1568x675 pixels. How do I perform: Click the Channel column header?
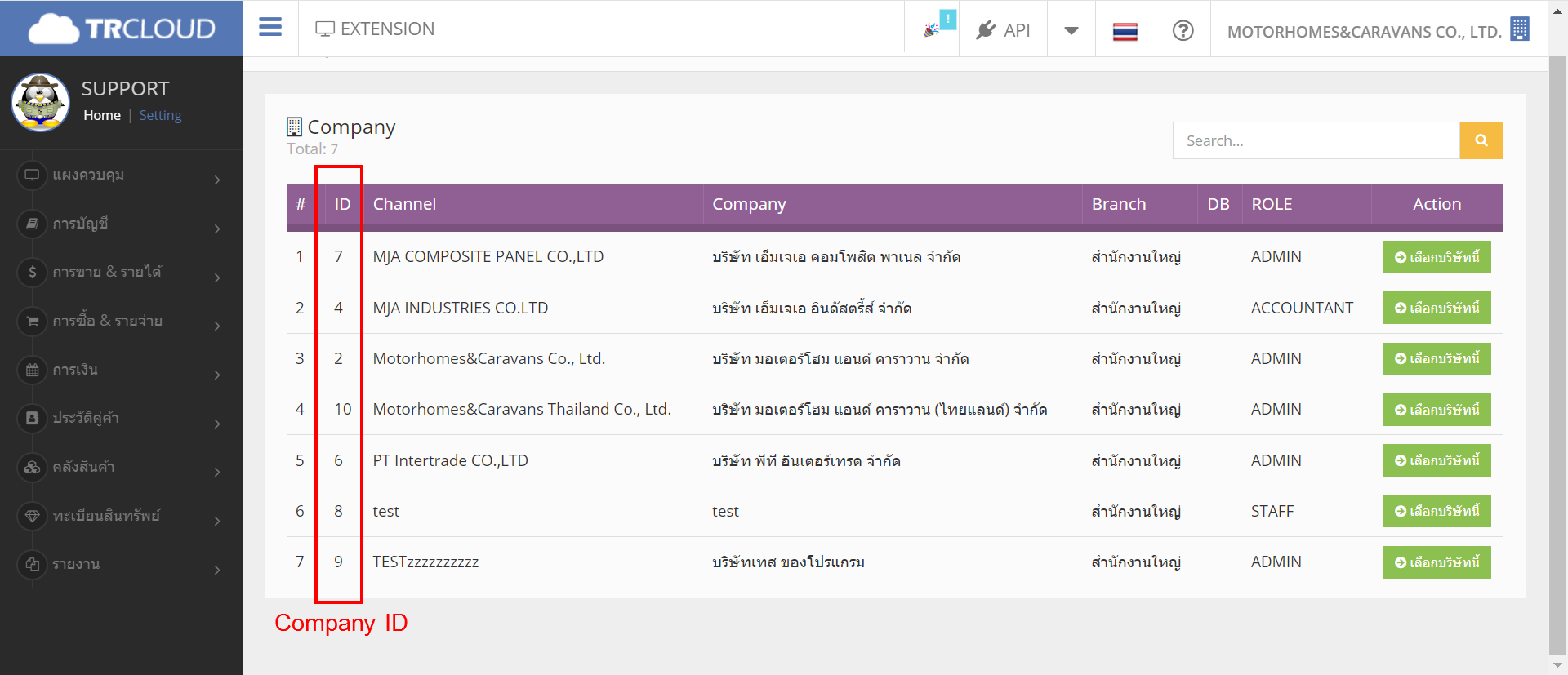coord(404,204)
